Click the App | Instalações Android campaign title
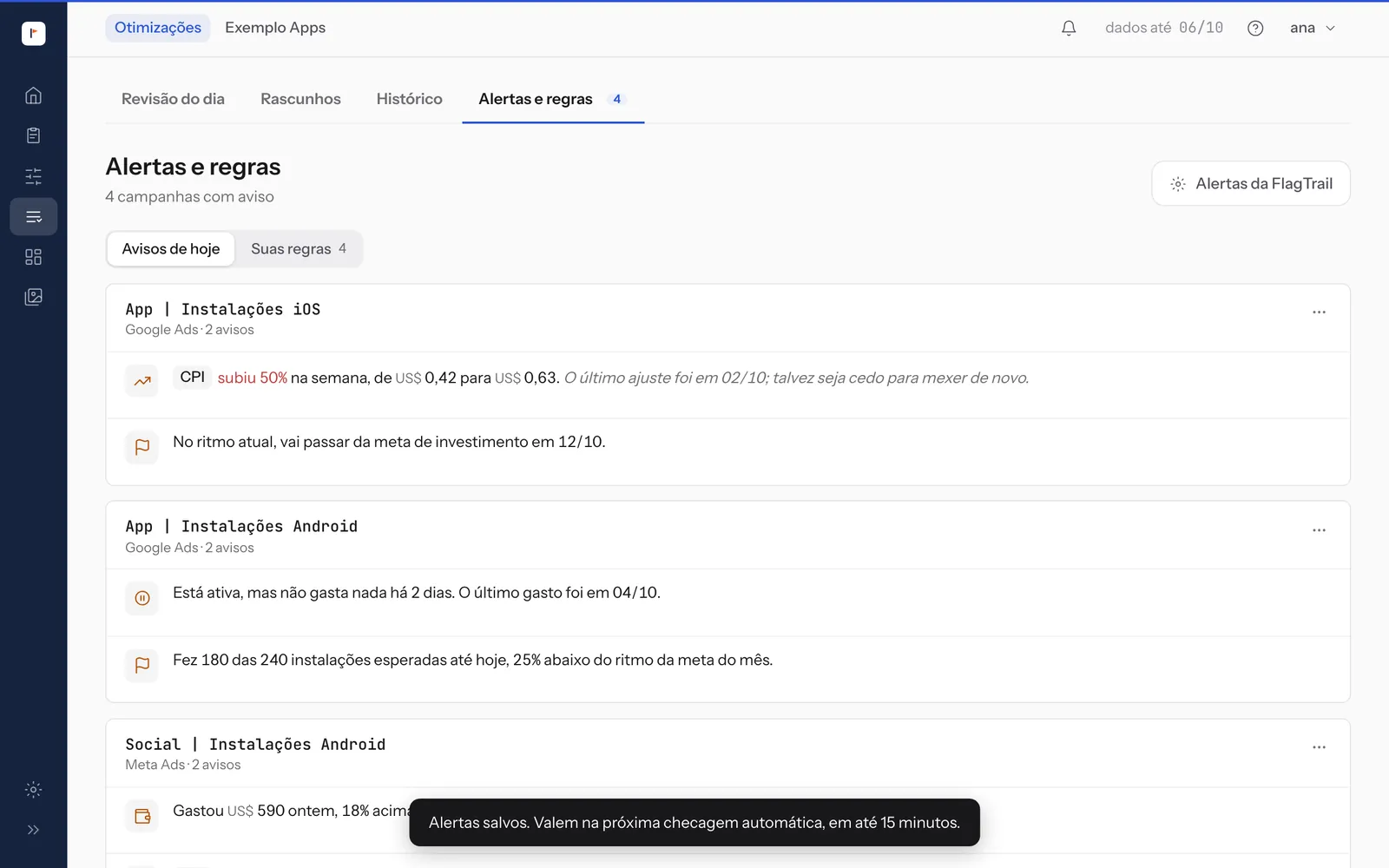The width and height of the screenshot is (1389, 868). pos(241,526)
